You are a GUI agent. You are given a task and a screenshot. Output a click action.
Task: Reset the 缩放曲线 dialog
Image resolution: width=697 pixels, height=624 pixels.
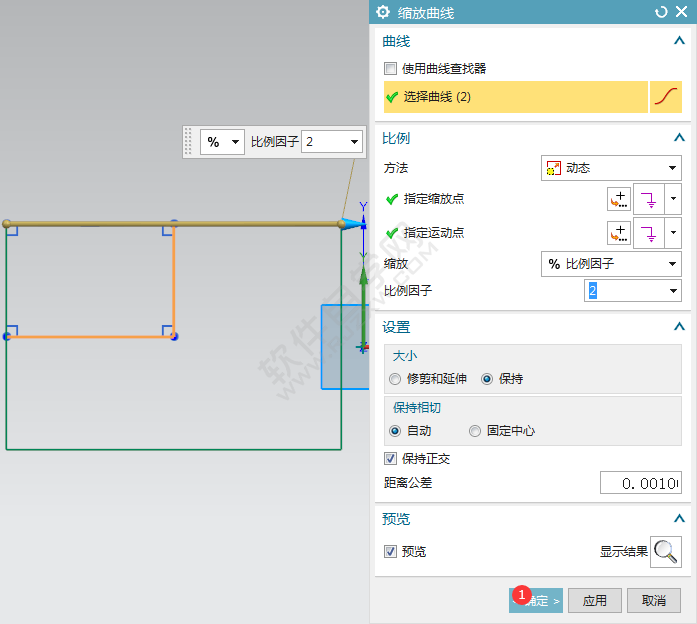tap(661, 12)
